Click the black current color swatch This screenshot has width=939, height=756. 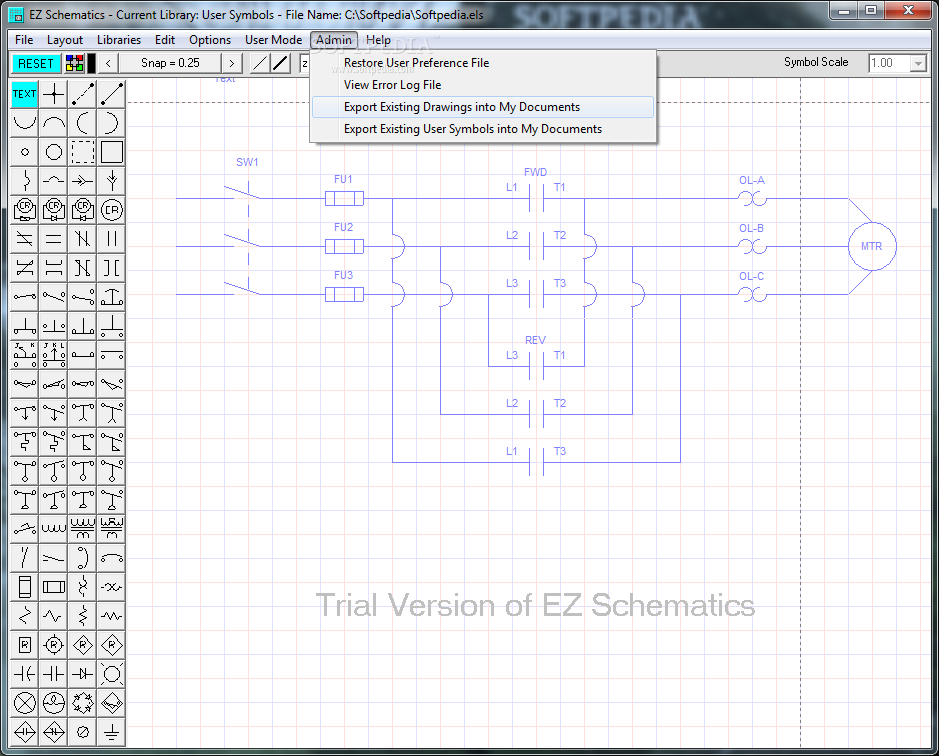point(92,63)
